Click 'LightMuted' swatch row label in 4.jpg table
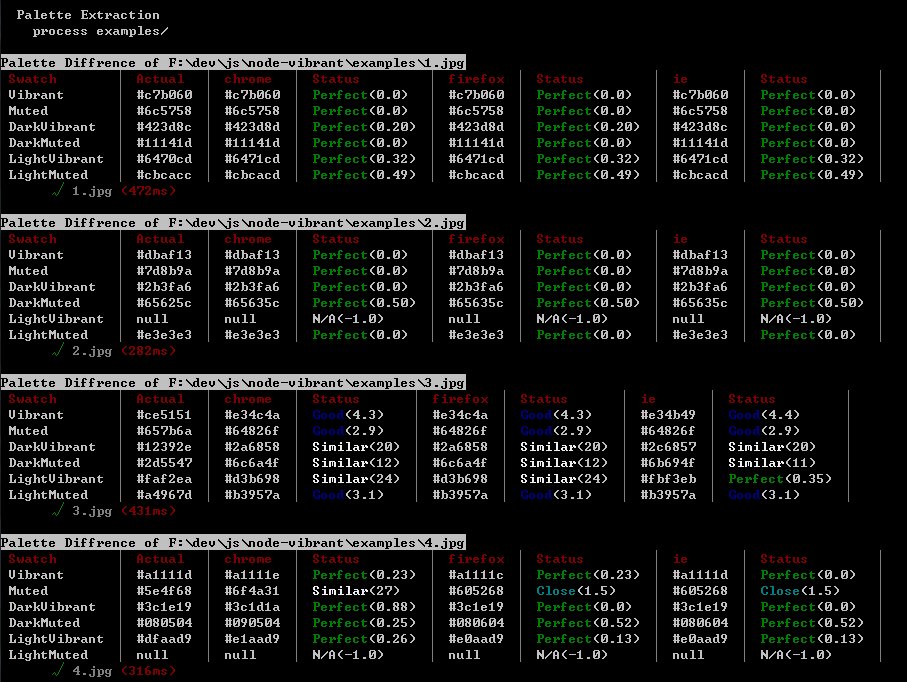Viewport: 907px width, 682px height. pos(48,655)
